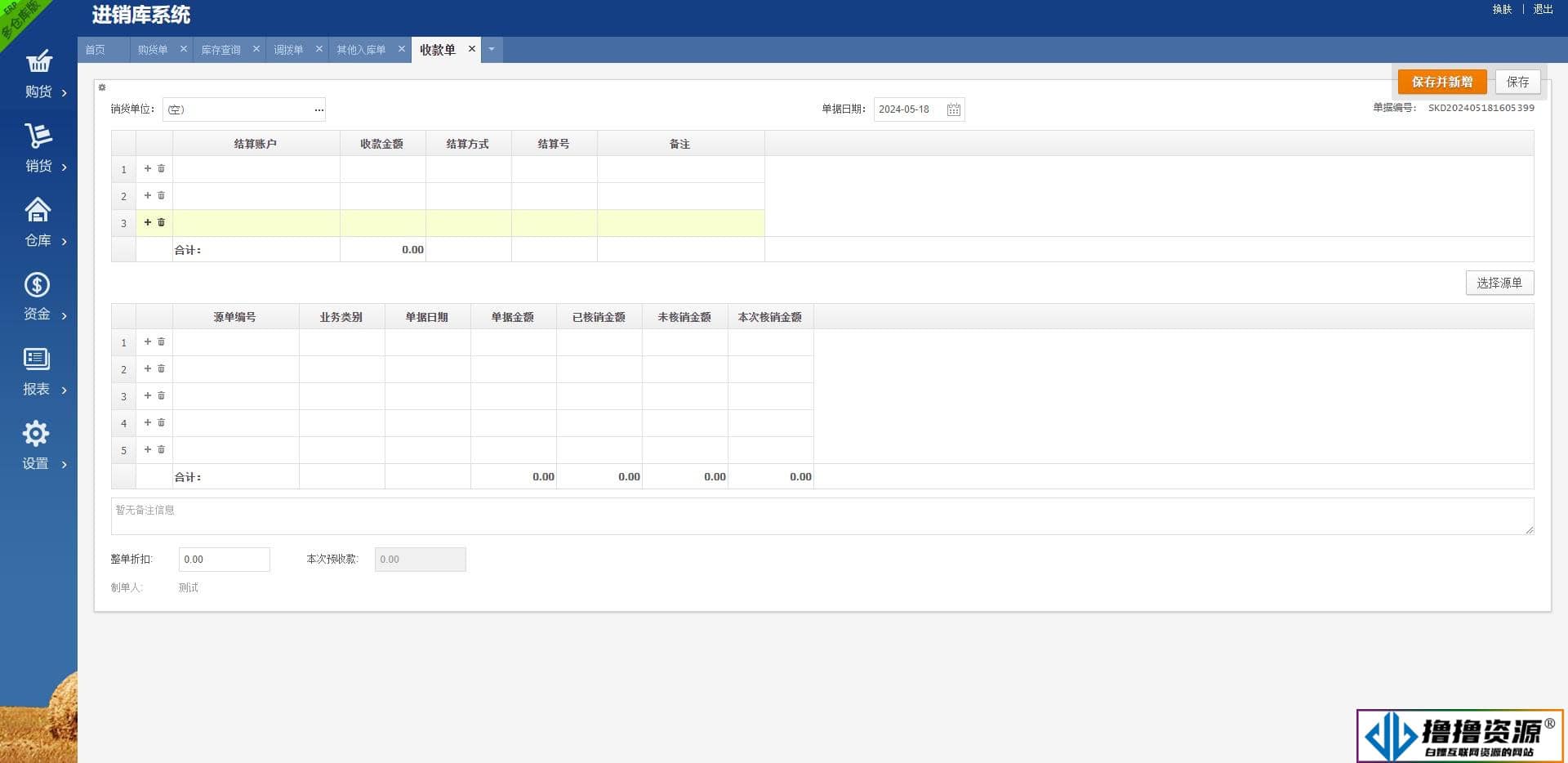Click the 保存并新增 button

click(1442, 82)
